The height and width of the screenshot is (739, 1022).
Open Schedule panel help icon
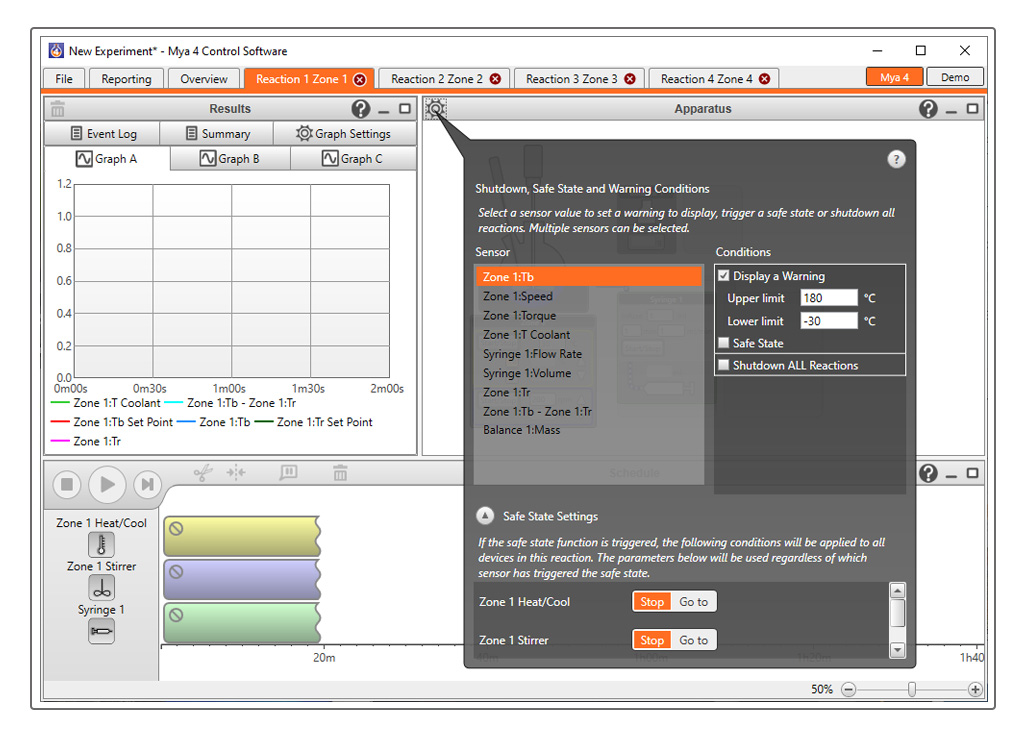pyautogui.click(x=928, y=473)
